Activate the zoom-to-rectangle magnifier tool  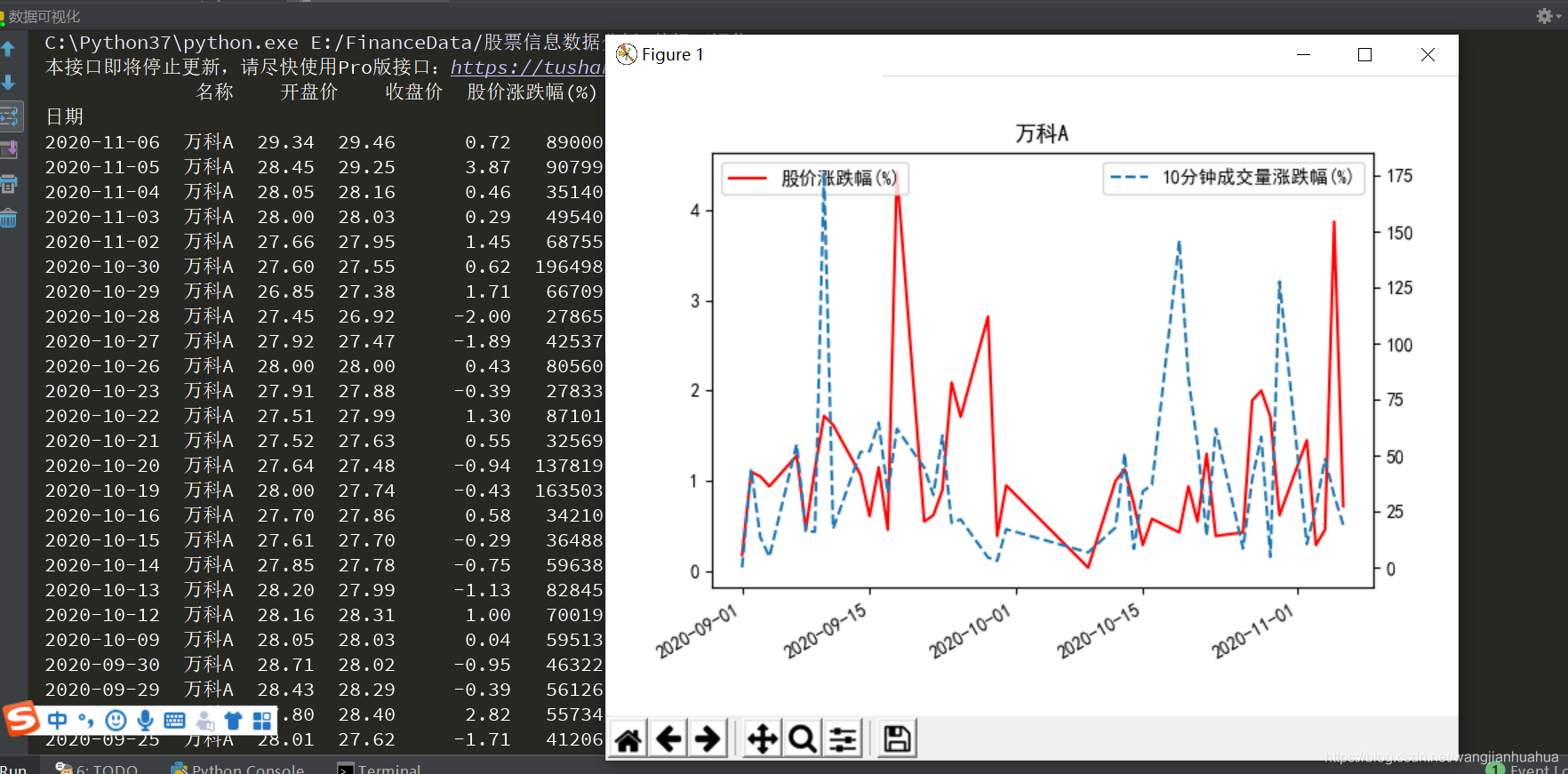point(803,739)
